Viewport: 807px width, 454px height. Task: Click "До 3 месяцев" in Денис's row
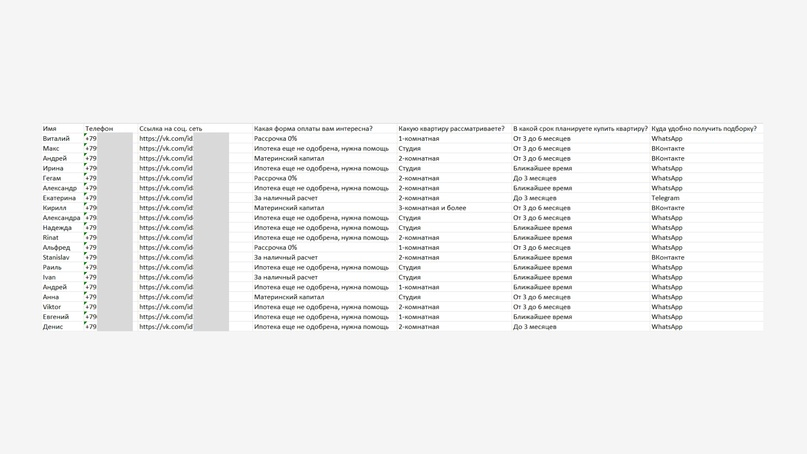click(x=535, y=327)
